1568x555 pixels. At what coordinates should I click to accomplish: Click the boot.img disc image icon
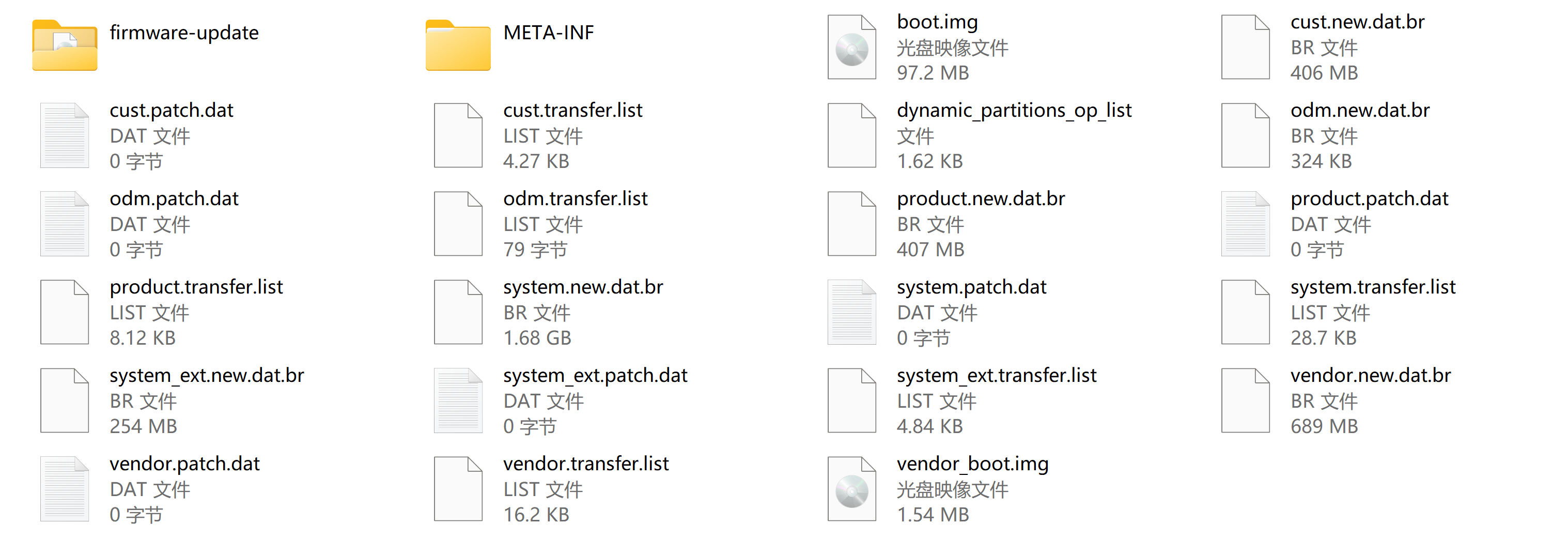coord(851,48)
